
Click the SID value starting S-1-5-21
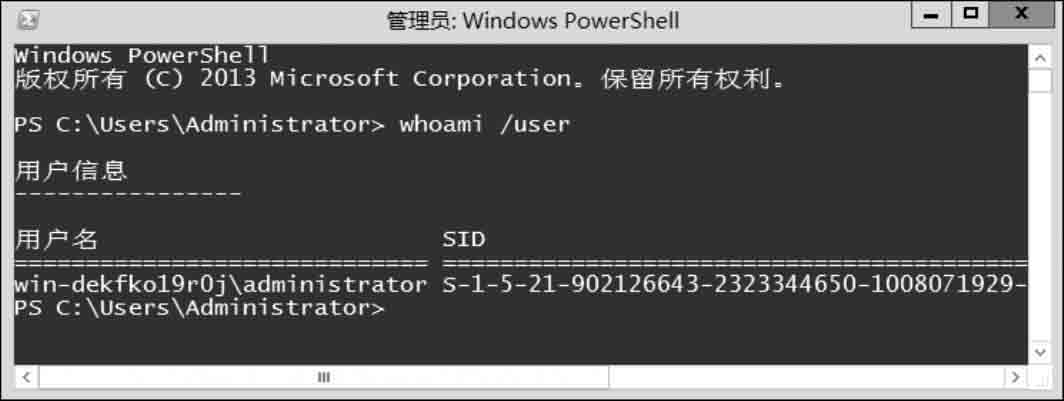click(x=733, y=285)
